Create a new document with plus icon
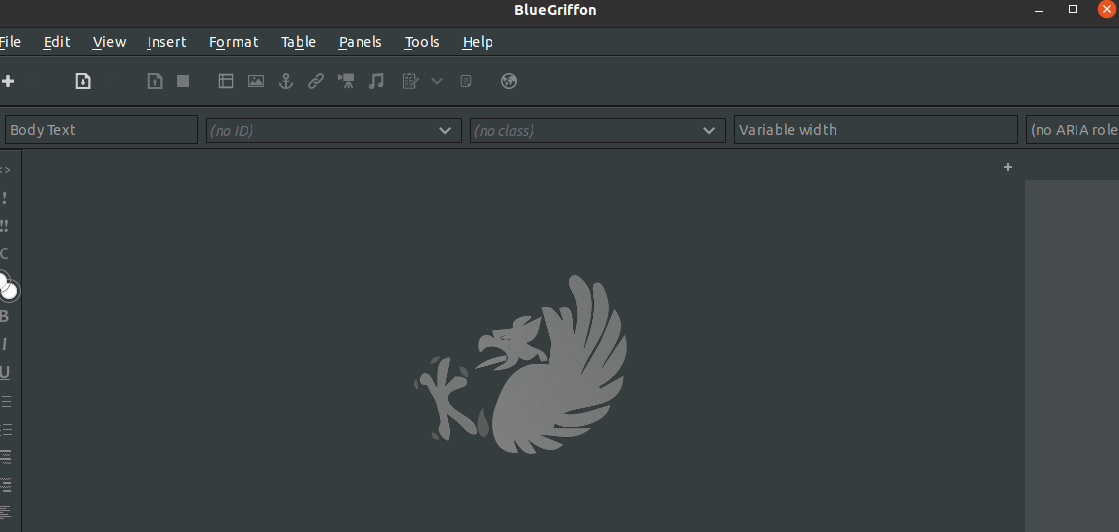1119x532 pixels. tap(8, 81)
